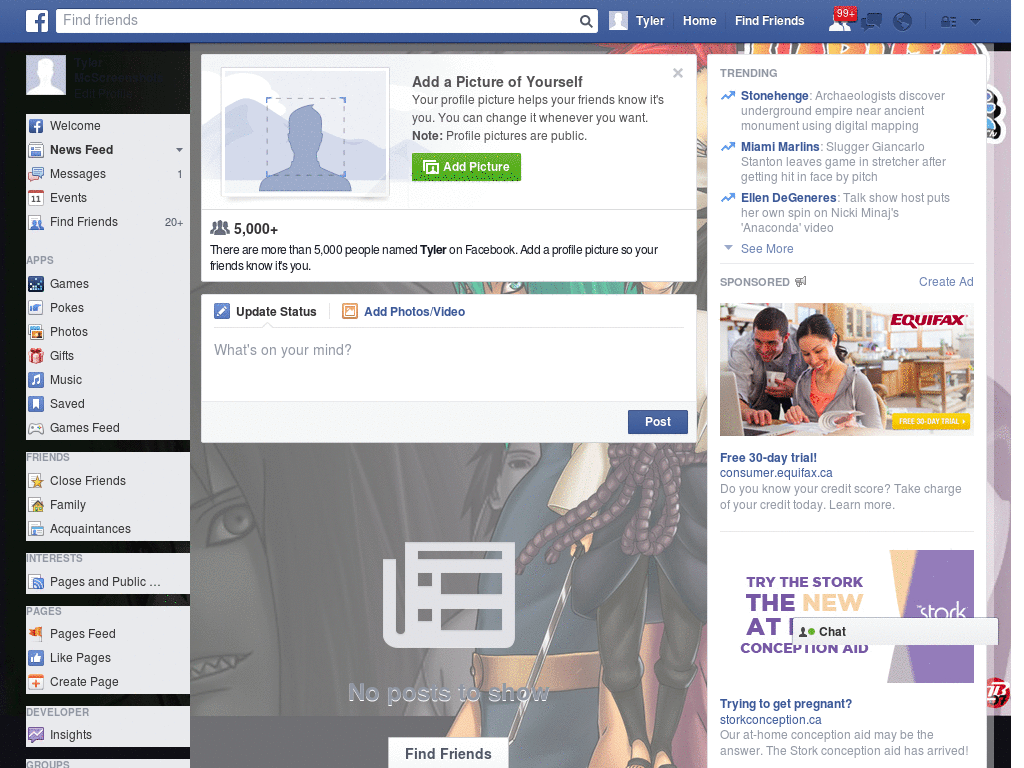Open the Saved bookmark icon
The image size is (1024, 768).
tap(36, 404)
